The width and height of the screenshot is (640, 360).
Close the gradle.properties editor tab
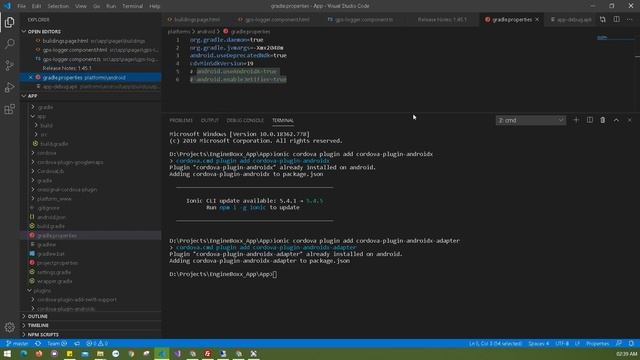pos(537,19)
